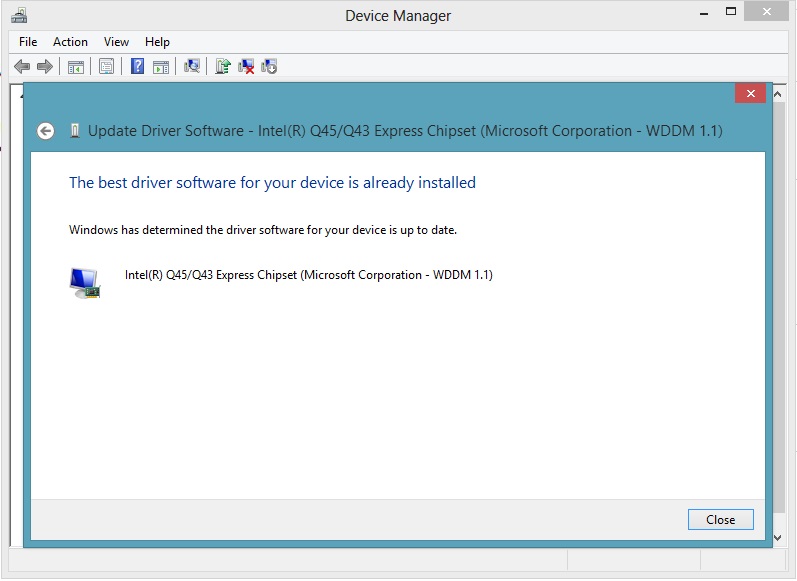
Task: Click the Disable device toolbar icon
Action: 269,67
